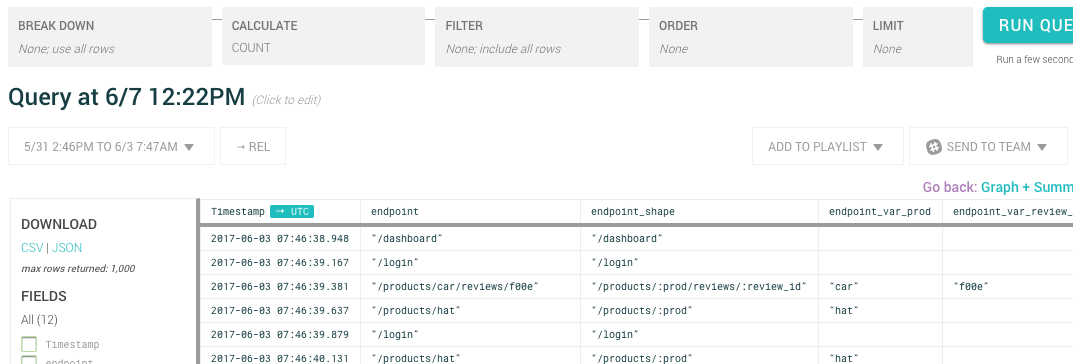Open the time range dropdown

click(111, 146)
